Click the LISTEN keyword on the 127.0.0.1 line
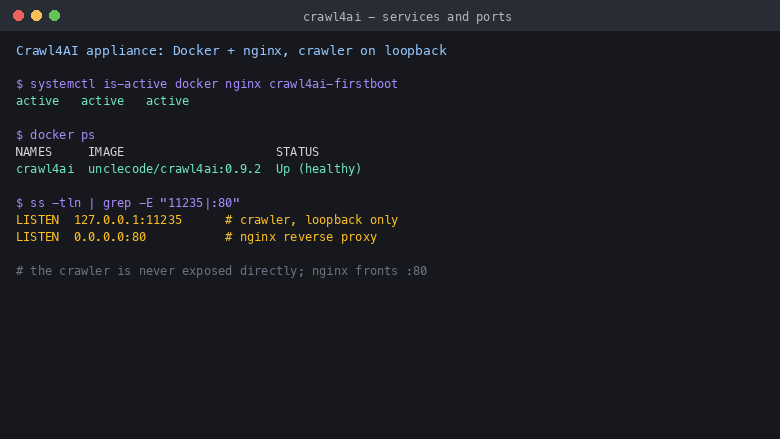This screenshot has height=439, width=780. click(37, 220)
